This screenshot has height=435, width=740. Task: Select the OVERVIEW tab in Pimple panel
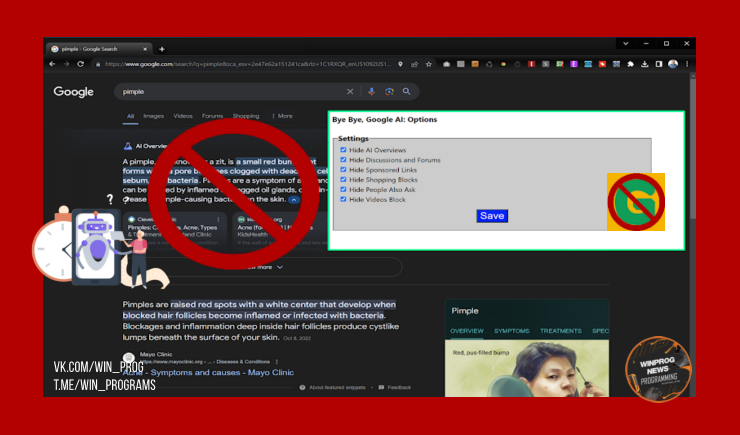pyautogui.click(x=467, y=331)
